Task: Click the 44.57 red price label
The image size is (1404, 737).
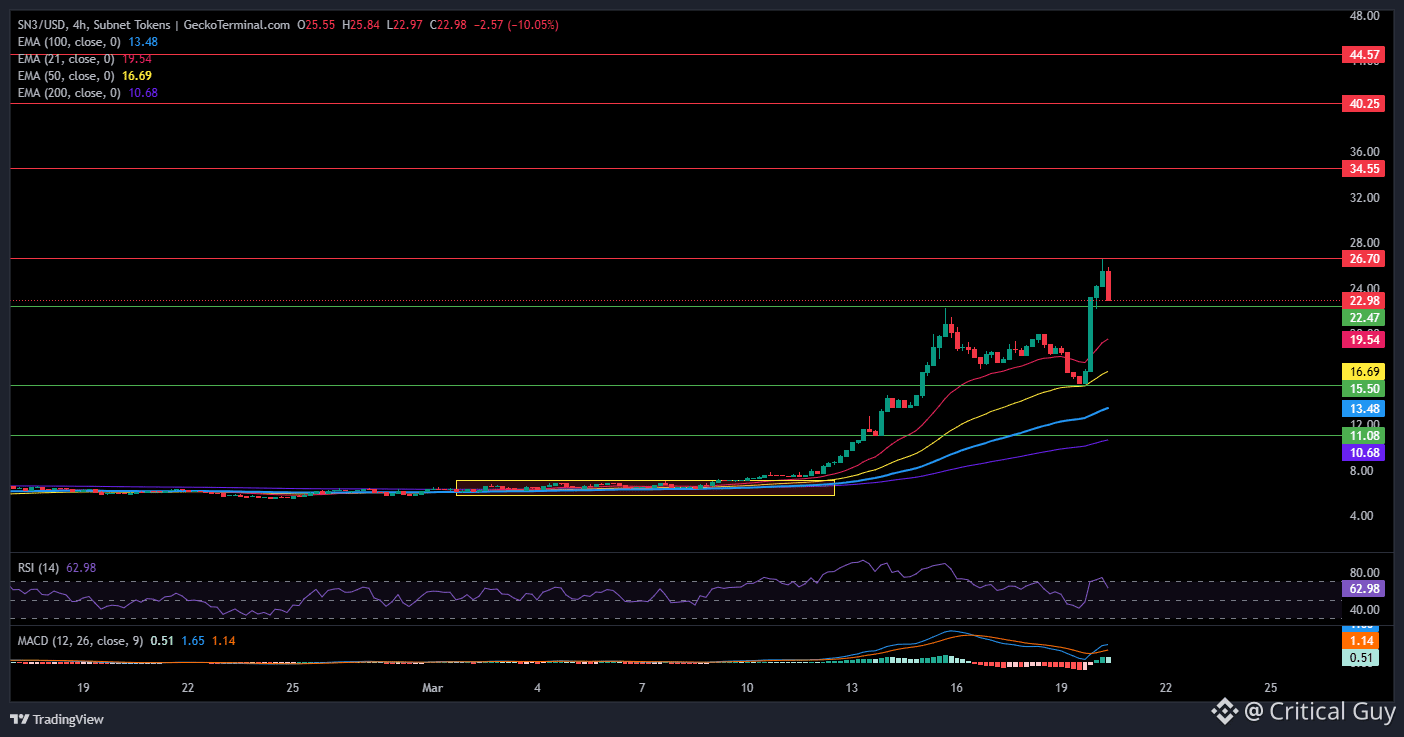Action: point(1365,55)
